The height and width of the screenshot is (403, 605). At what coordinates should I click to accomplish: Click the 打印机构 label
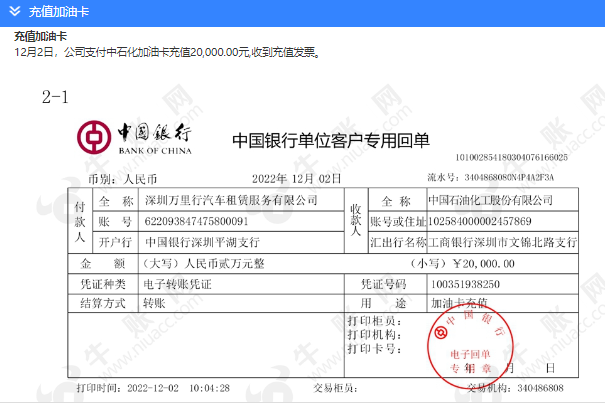(x=375, y=335)
